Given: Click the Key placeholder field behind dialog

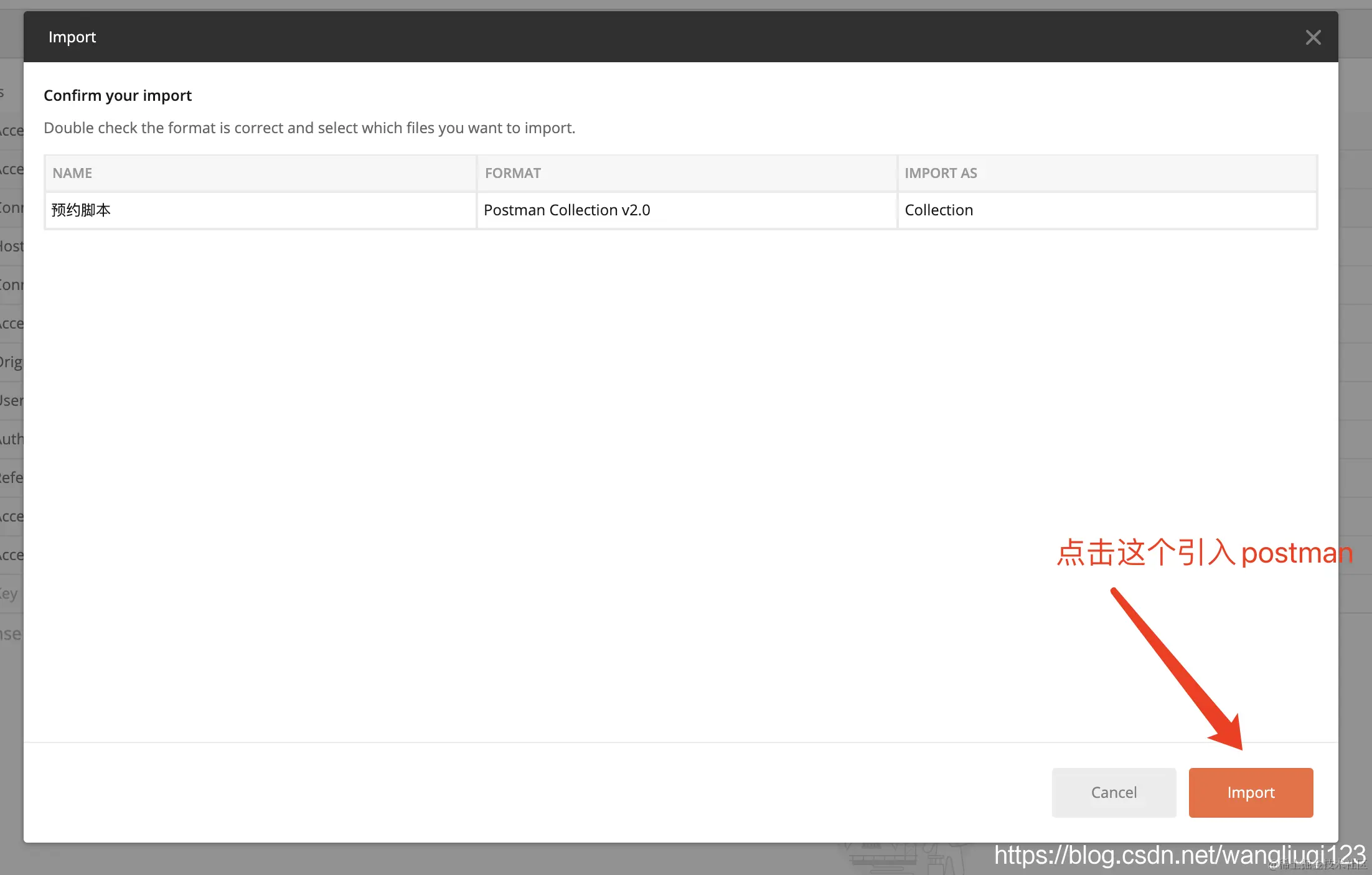Looking at the screenshot, I should tap(9, 594).
